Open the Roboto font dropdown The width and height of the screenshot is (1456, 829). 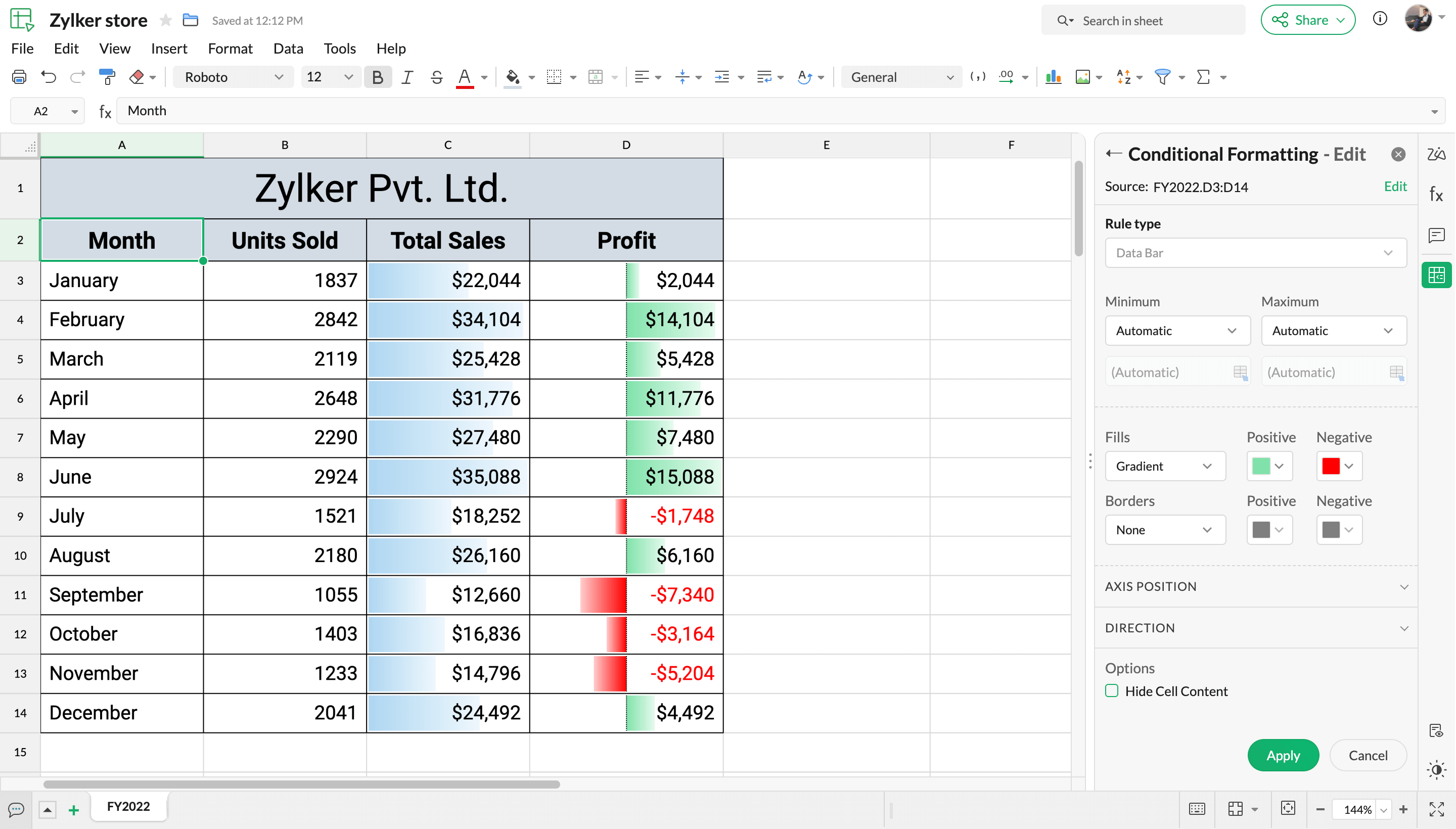[x=234, y=77]
